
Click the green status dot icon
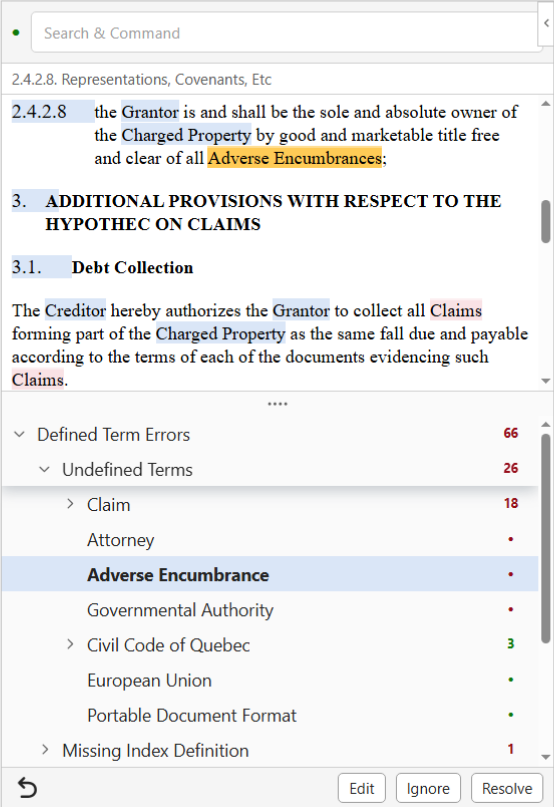(x=16, y=33)
